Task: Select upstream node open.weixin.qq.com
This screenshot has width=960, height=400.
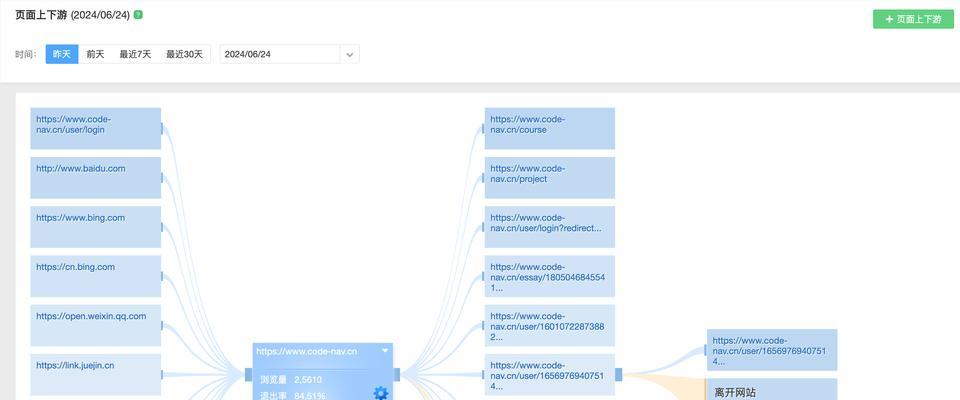Action: 96,325
